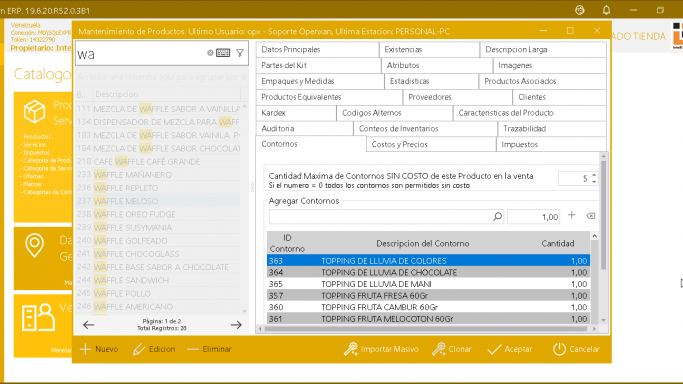Add contorno with the plus icon
This screenshot has width=683, height=384.
[571, 215]
